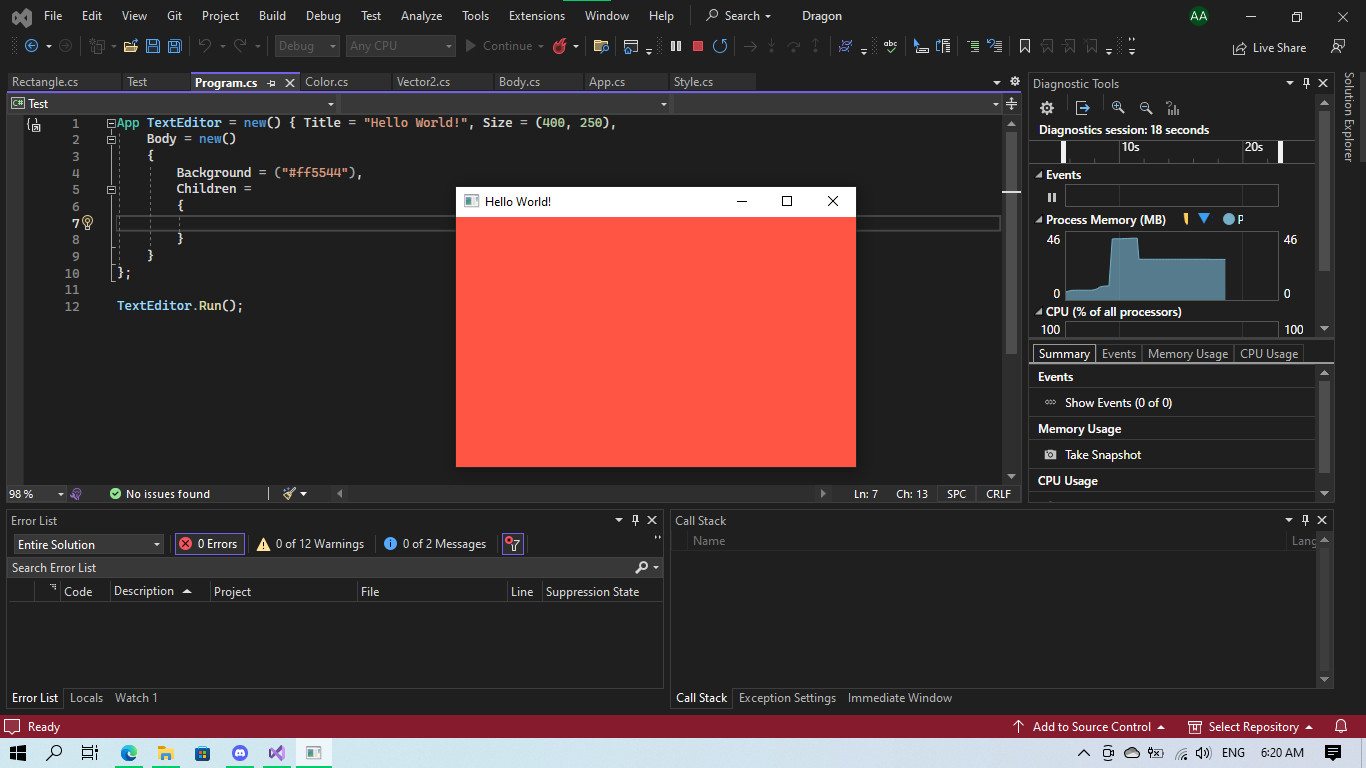Toggle the 0 Errors filter
Screen dimensions: 1366x768
[209, 544]
